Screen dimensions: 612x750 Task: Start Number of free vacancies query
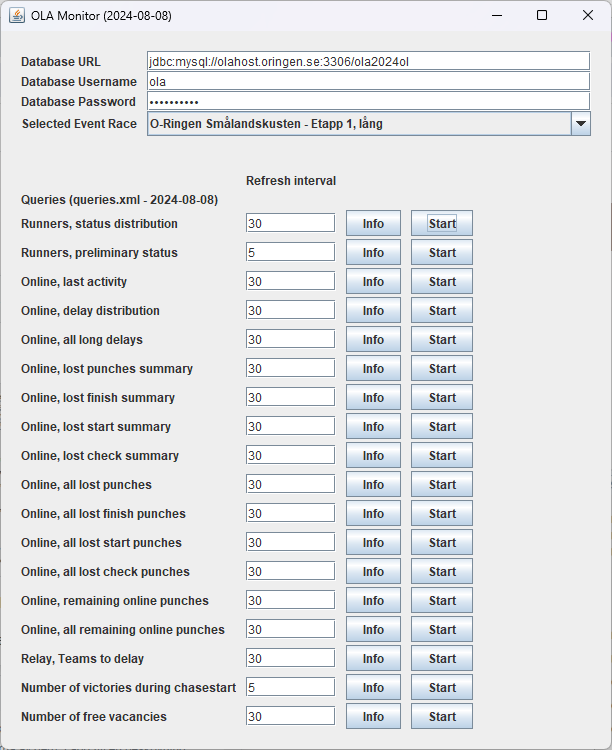coord(442,717)
